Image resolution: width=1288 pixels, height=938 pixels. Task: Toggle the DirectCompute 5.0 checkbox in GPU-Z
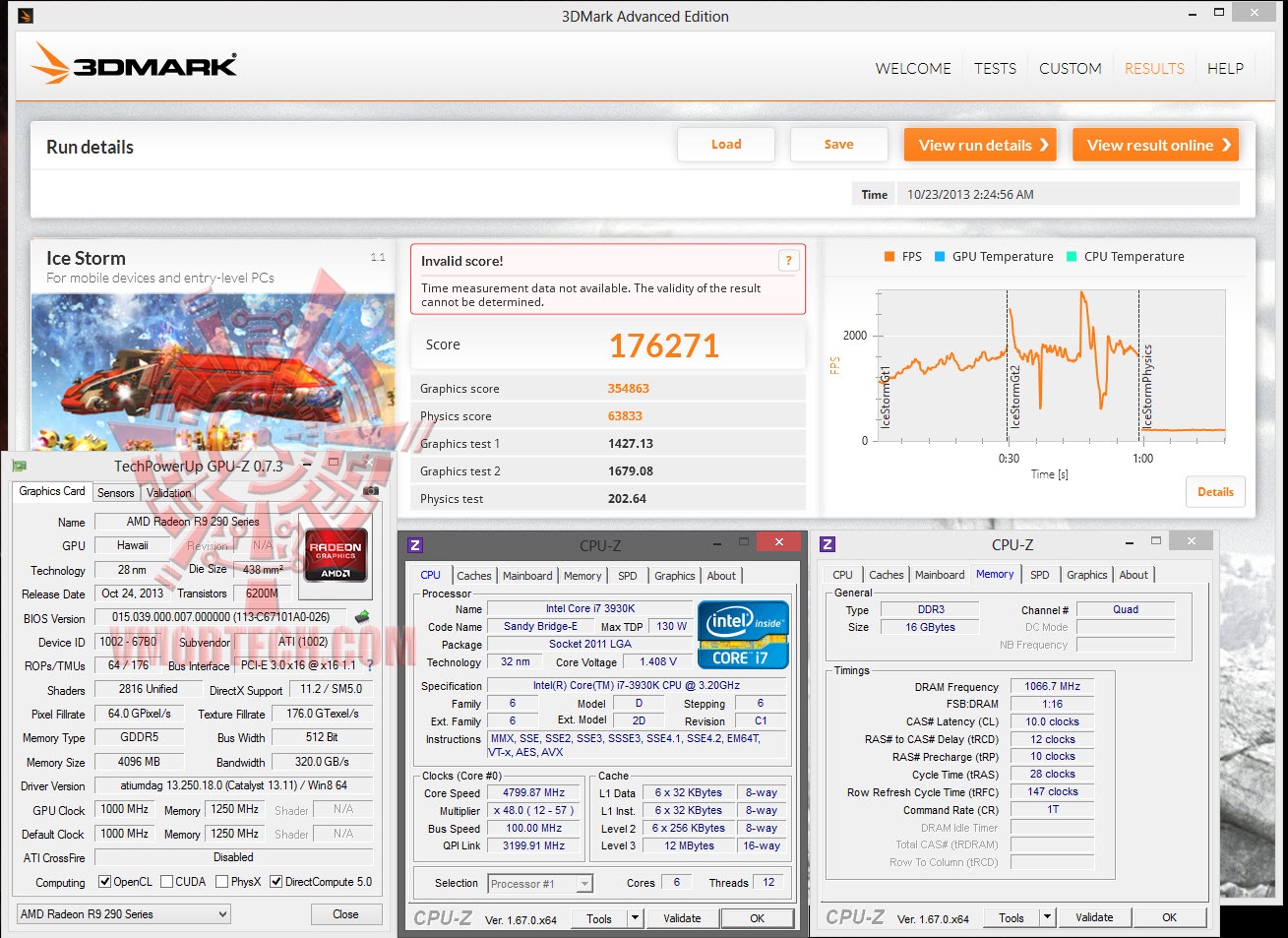[276, 882]
